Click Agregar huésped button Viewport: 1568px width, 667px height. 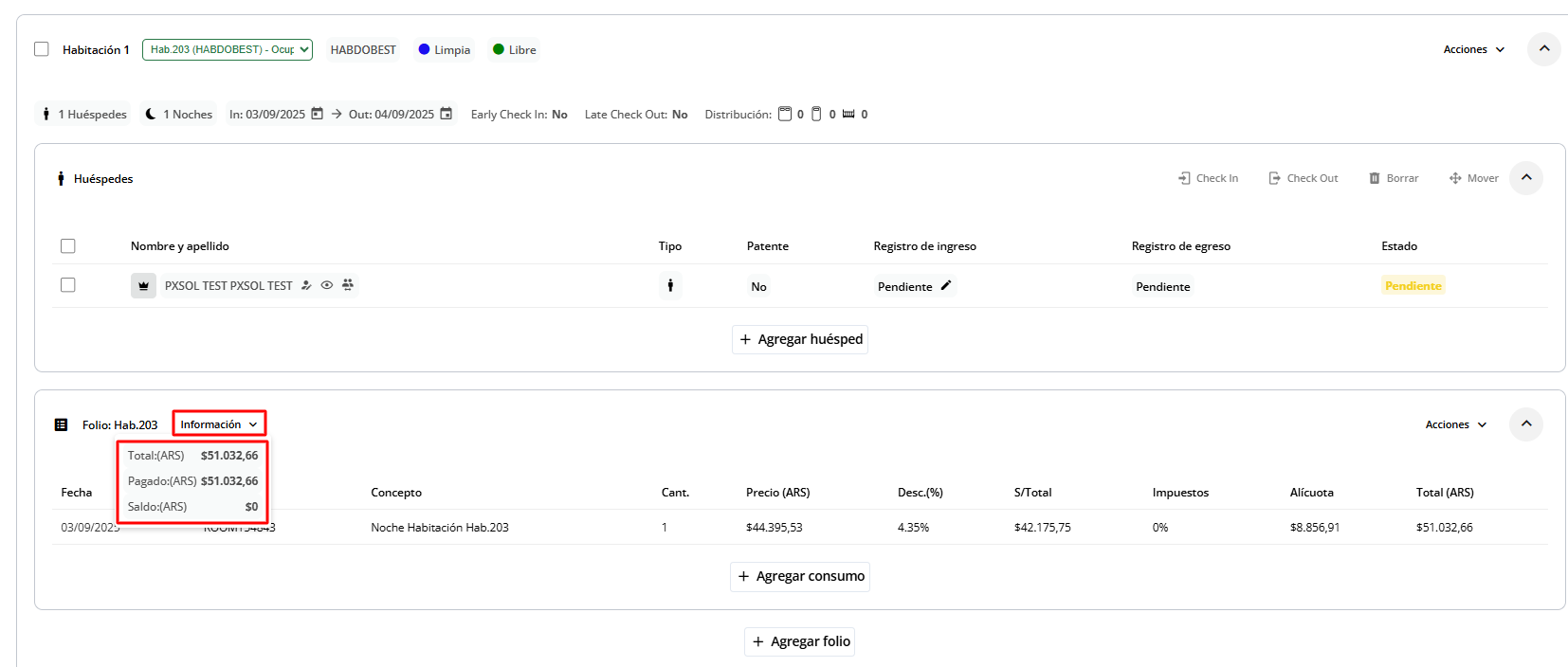800,339
